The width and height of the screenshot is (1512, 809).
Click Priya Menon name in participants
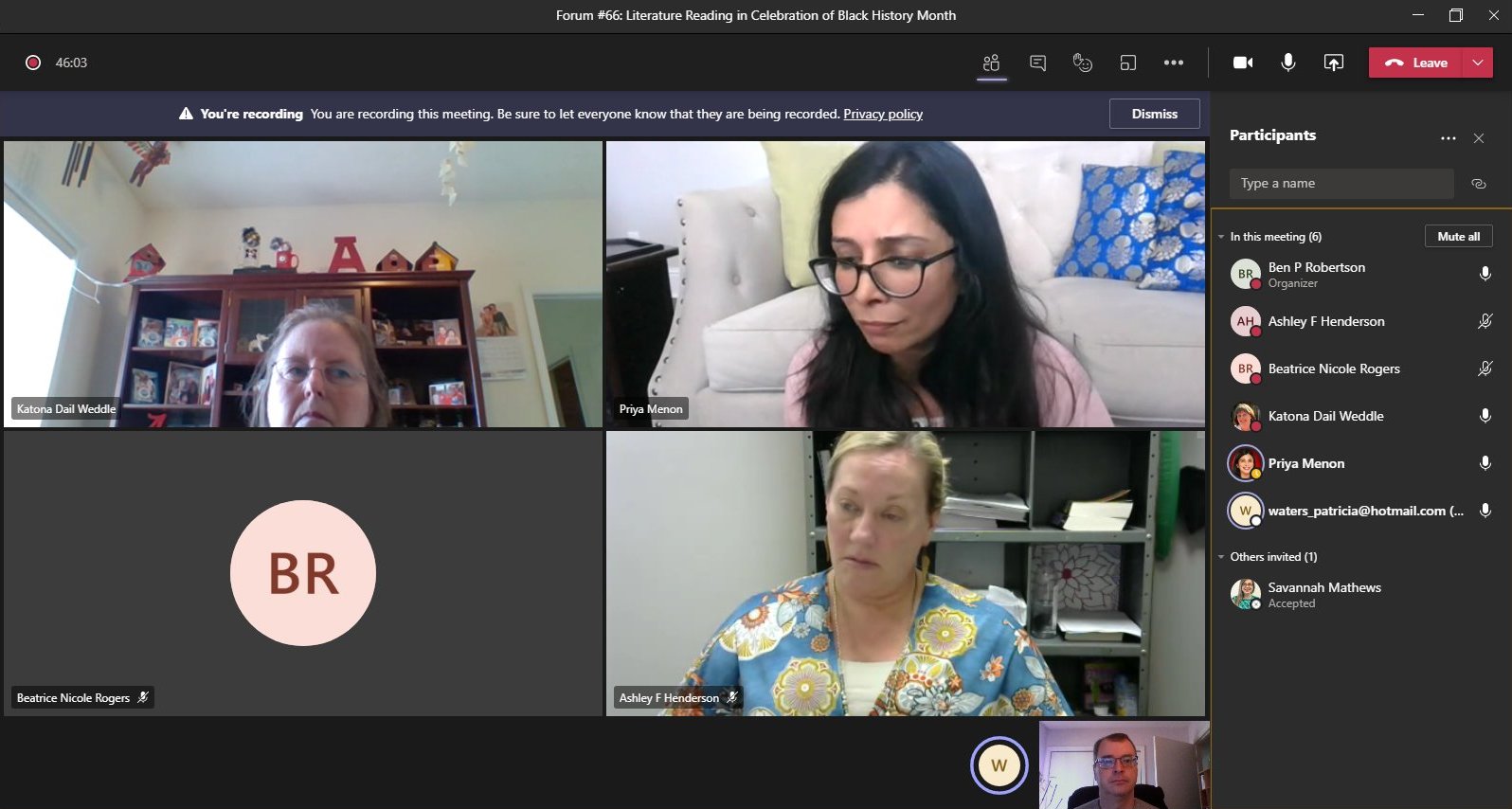pyautogui.click(x=1306, y=463)
